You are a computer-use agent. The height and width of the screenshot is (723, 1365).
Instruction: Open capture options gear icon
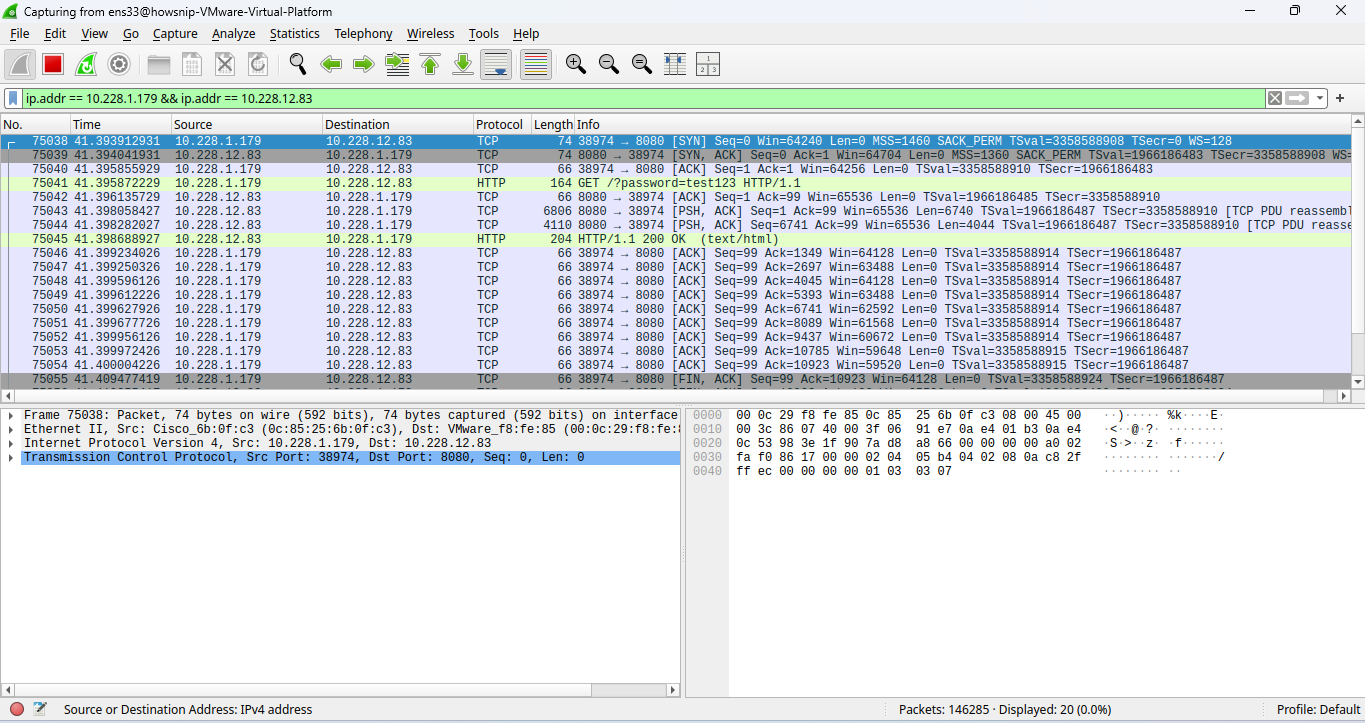119,64
